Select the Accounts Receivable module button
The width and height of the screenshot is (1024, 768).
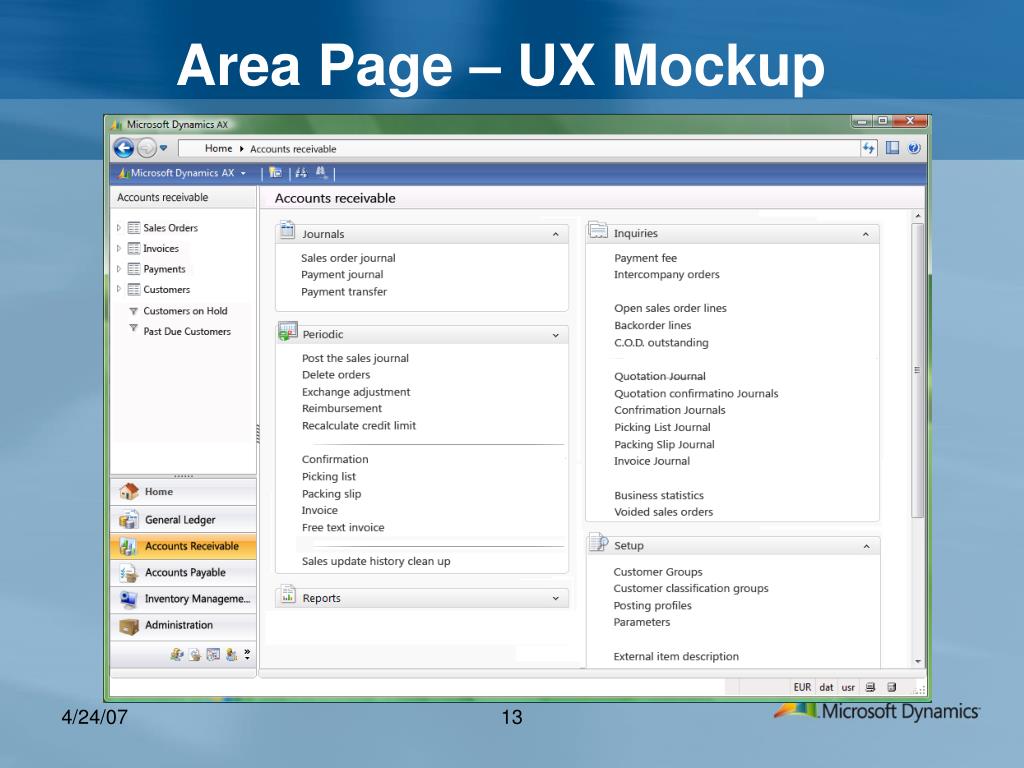pos(184,546)
